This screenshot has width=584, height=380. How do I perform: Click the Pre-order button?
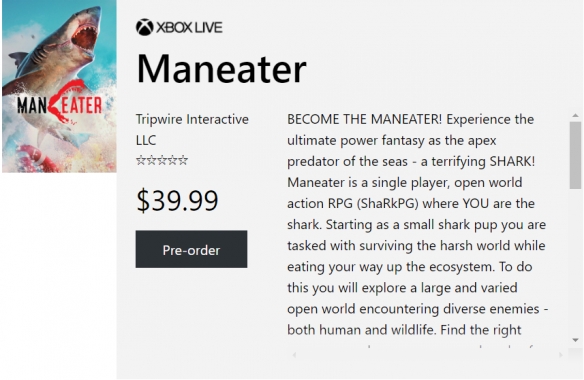pyautogui.click(x=191, y=249)
